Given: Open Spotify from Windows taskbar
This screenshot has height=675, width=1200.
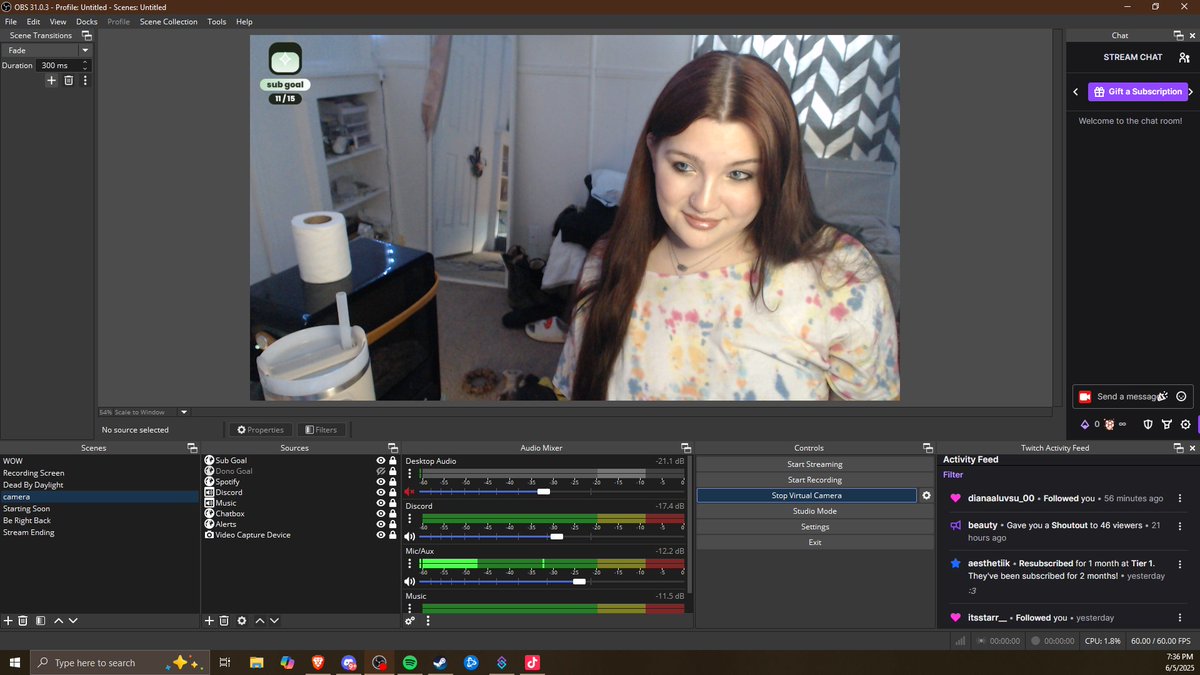Looking at the screenshot, I should pyautogui.click(x=410, y=662).
